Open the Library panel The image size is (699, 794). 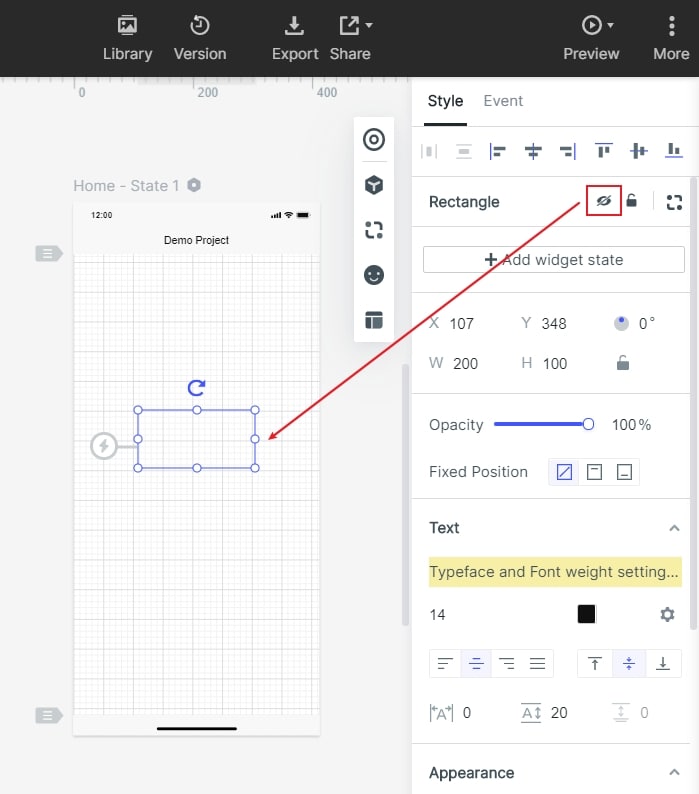(x=127, y=38)
